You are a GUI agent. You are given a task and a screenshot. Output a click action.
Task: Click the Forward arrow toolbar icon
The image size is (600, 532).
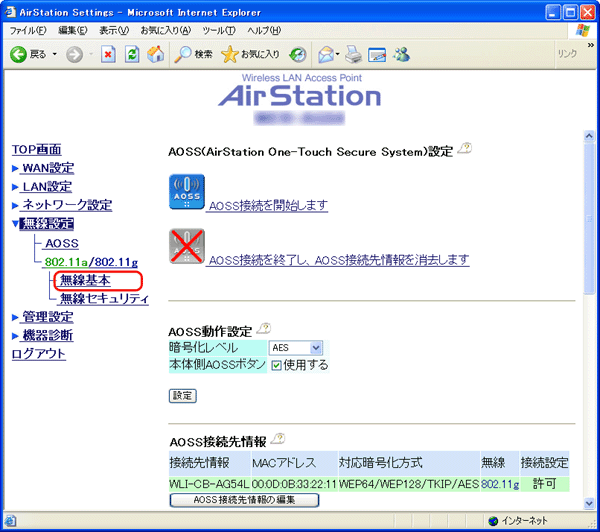(74, 55)
